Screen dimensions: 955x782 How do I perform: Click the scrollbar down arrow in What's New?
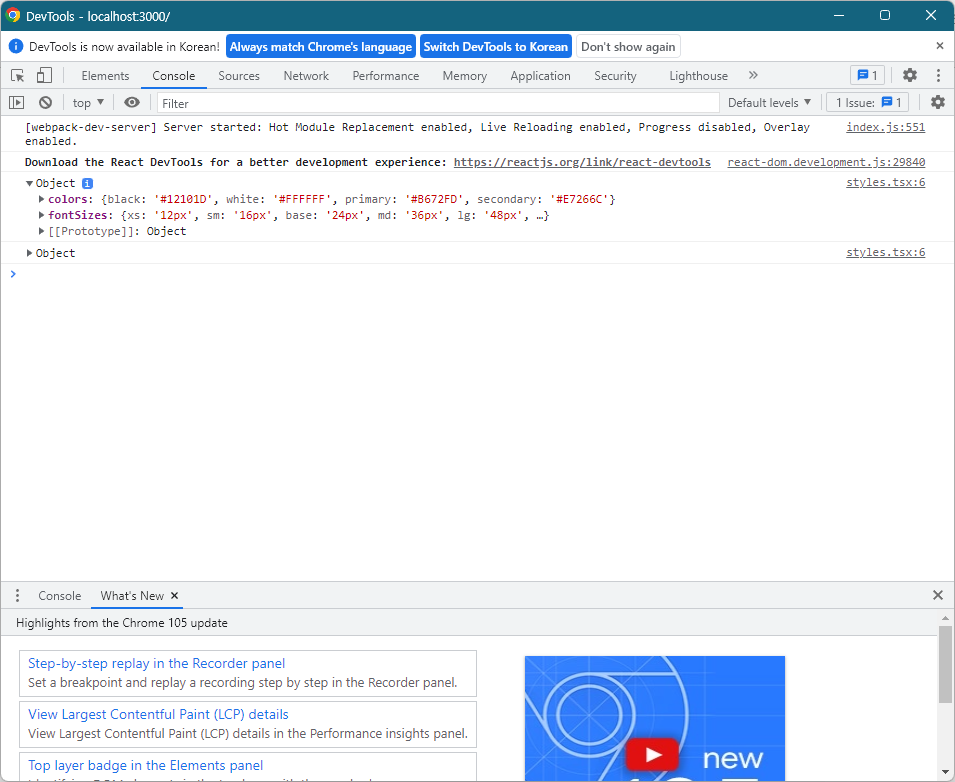[x=945, y=772]
